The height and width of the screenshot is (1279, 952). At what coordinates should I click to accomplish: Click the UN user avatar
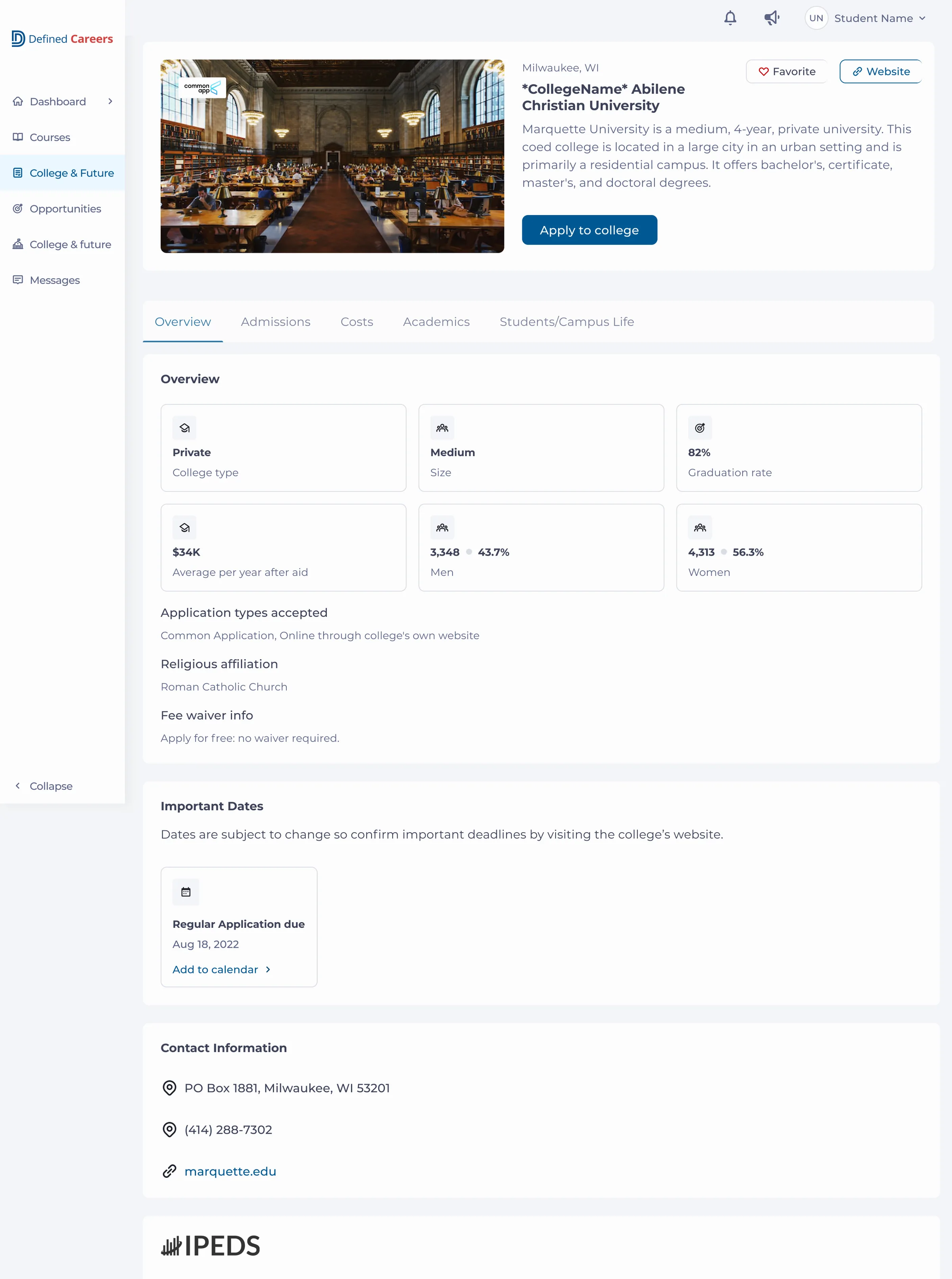click(816, 18)
